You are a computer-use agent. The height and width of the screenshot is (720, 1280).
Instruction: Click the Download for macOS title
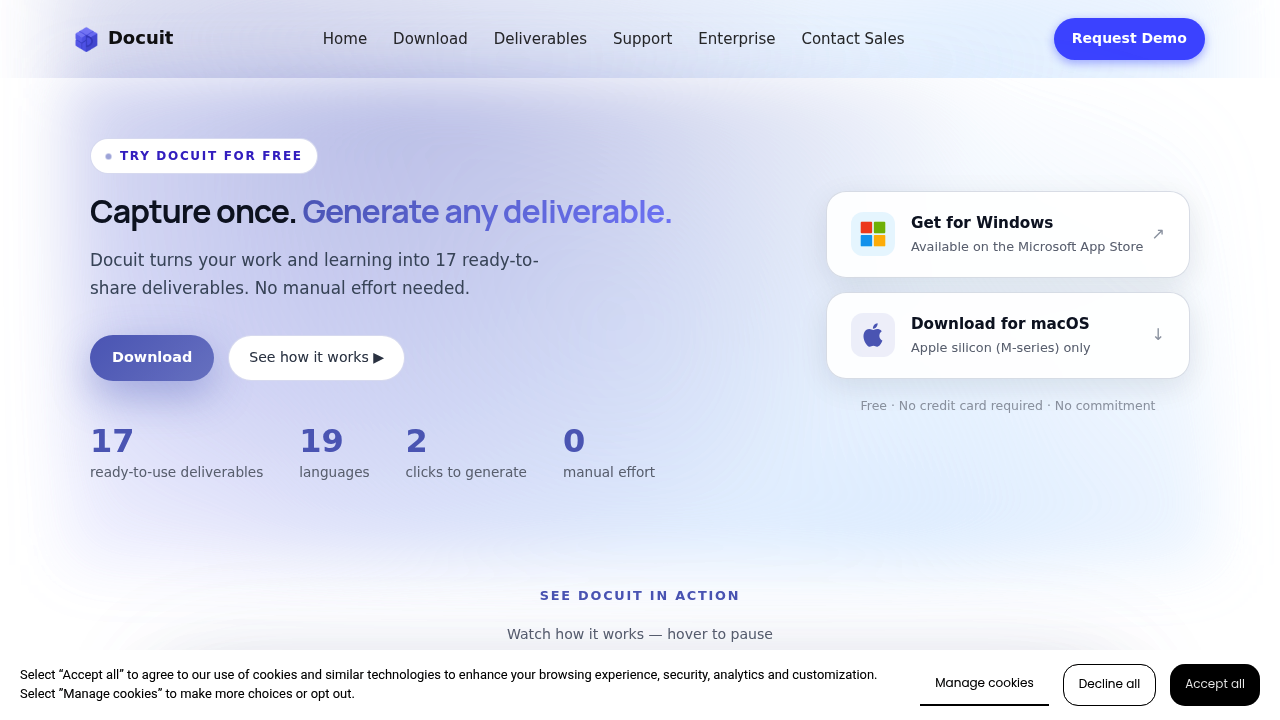click(x=1000, y=324)
